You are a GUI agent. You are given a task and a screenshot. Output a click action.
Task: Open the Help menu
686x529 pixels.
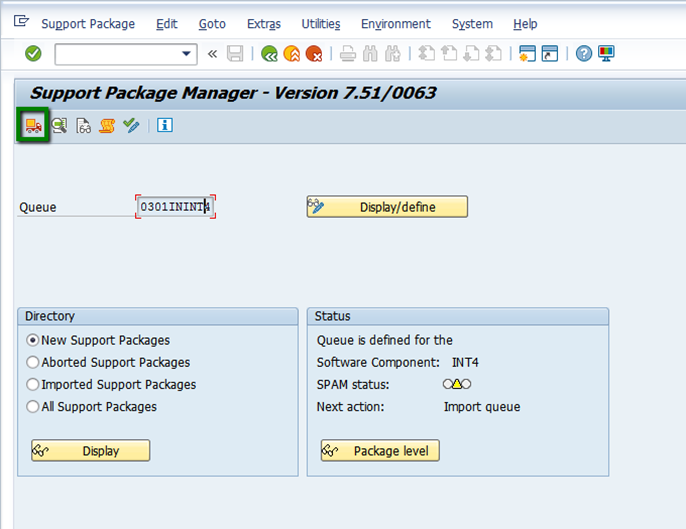click(x=525, y=24)
